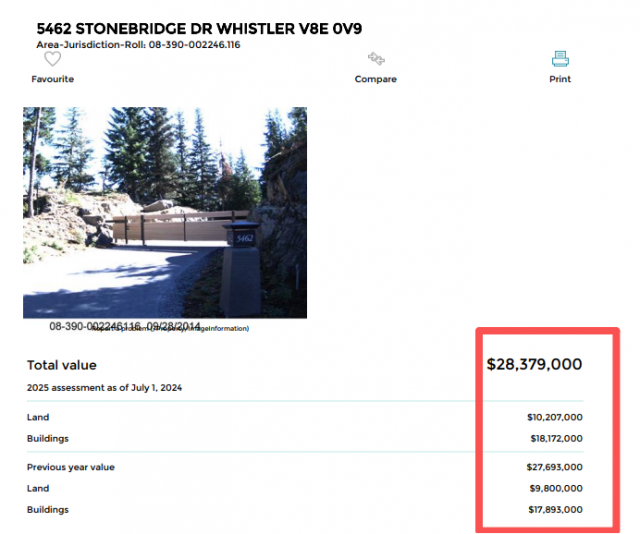Click the Print printer icon
The height and width of the screenshot is (534, 640).
560,59
